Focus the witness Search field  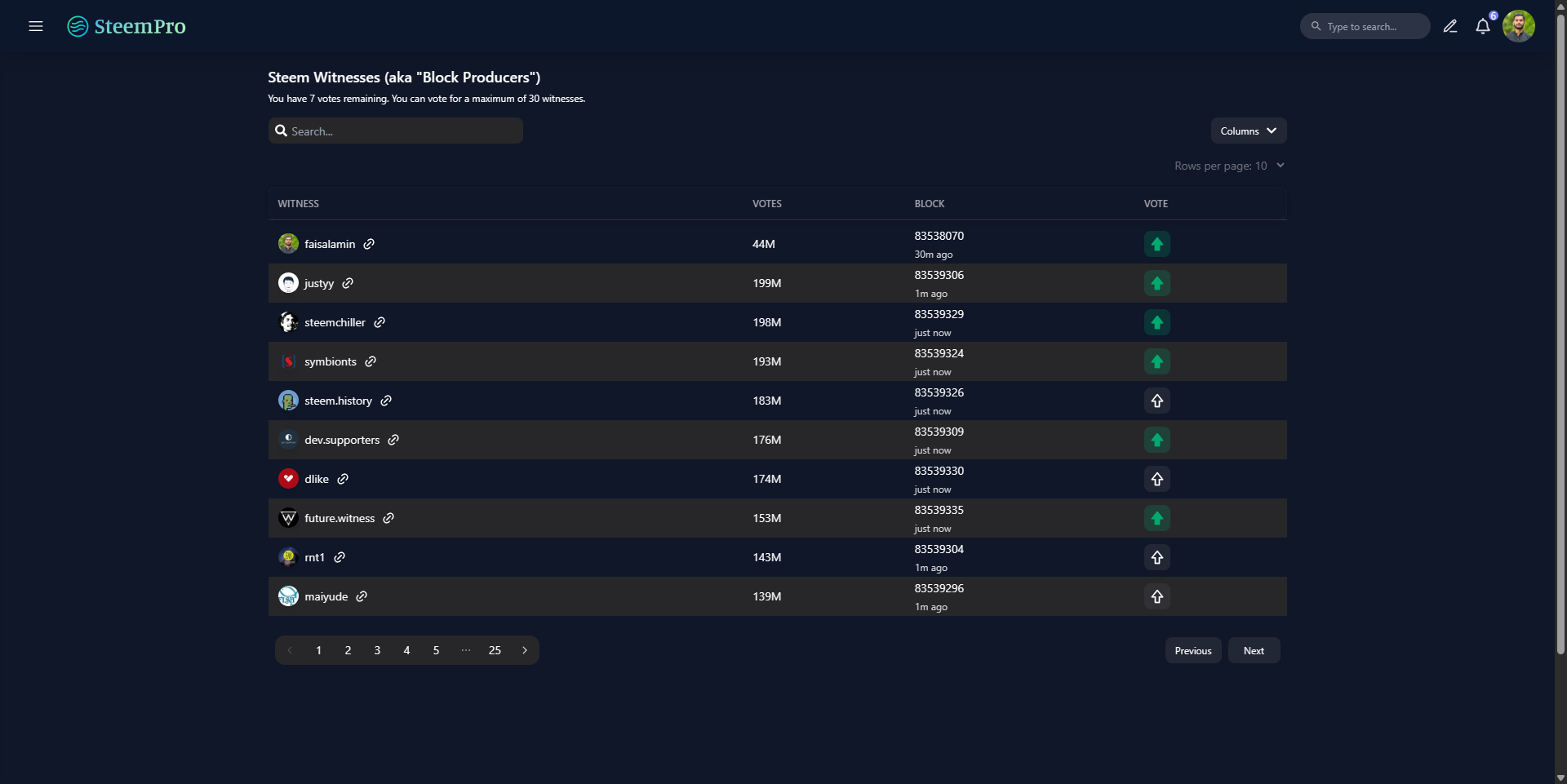coord(396,131)
